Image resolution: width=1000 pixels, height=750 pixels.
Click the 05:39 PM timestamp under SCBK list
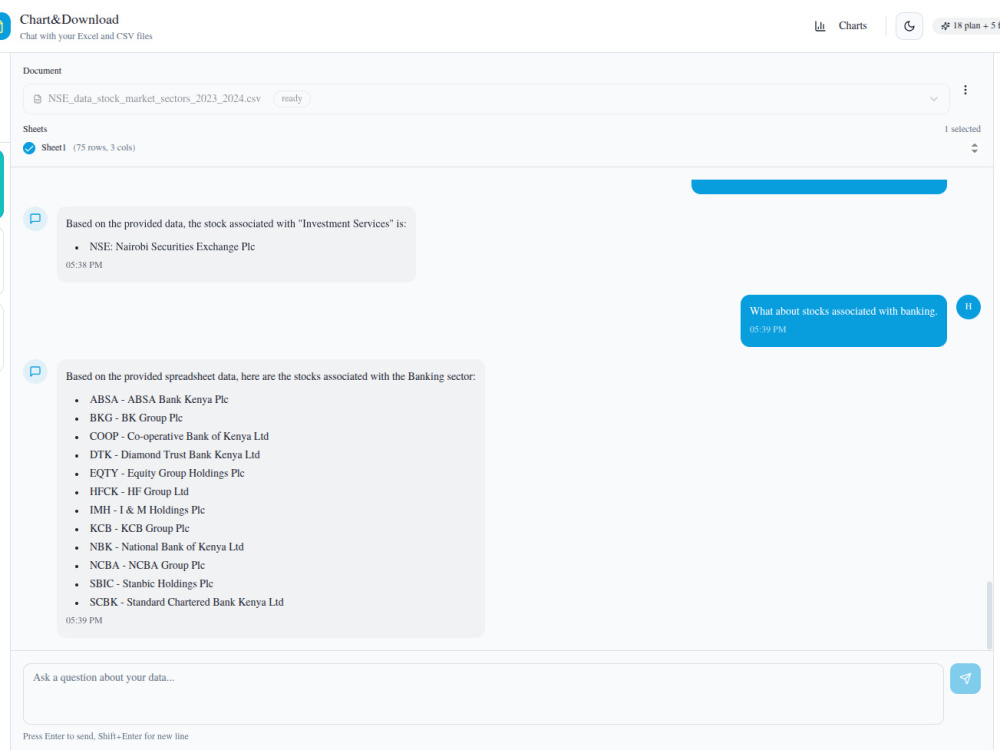click(x=84, y=621)
